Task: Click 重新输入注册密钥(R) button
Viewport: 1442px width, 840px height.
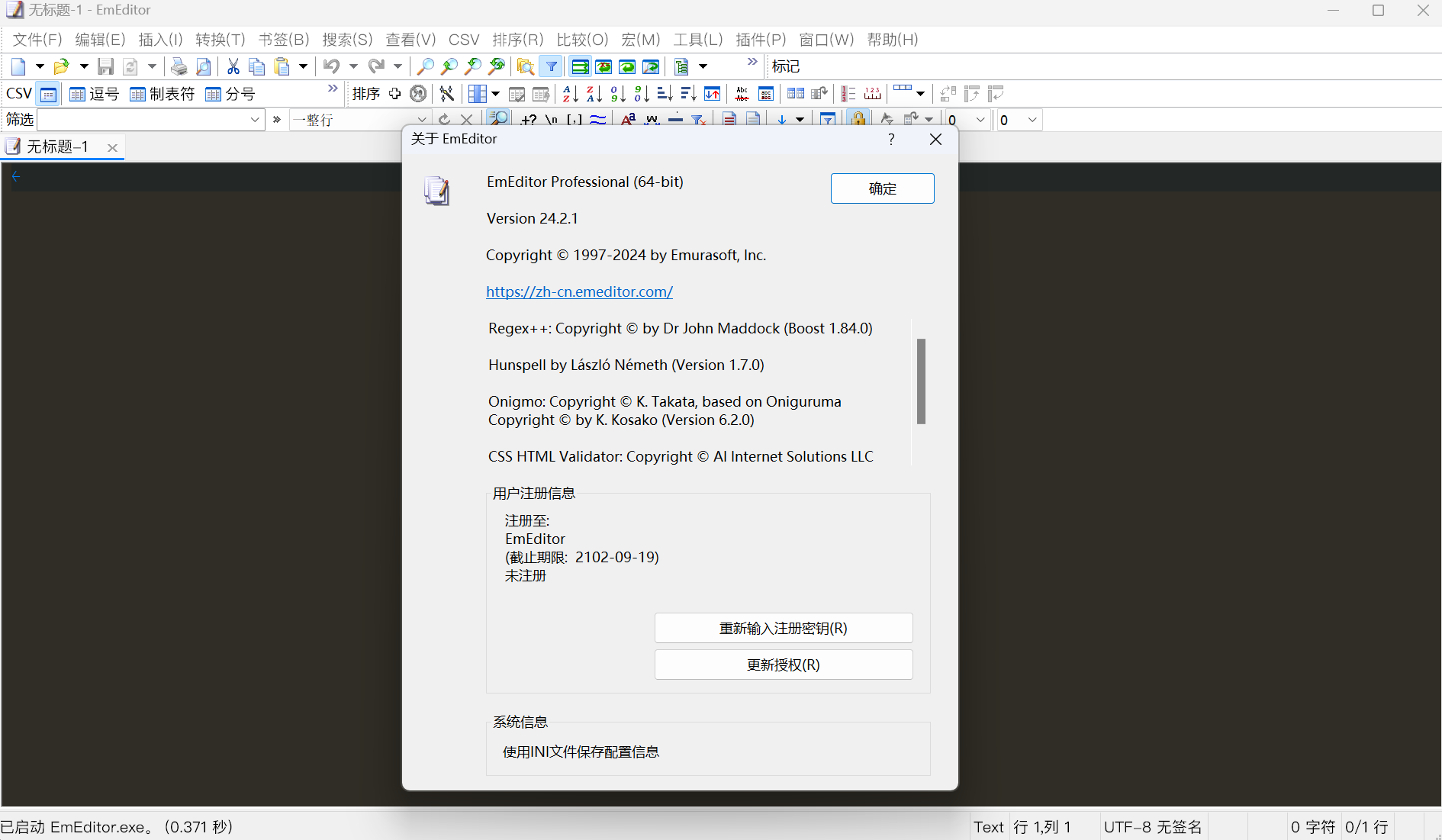Action: coord(783,628)
